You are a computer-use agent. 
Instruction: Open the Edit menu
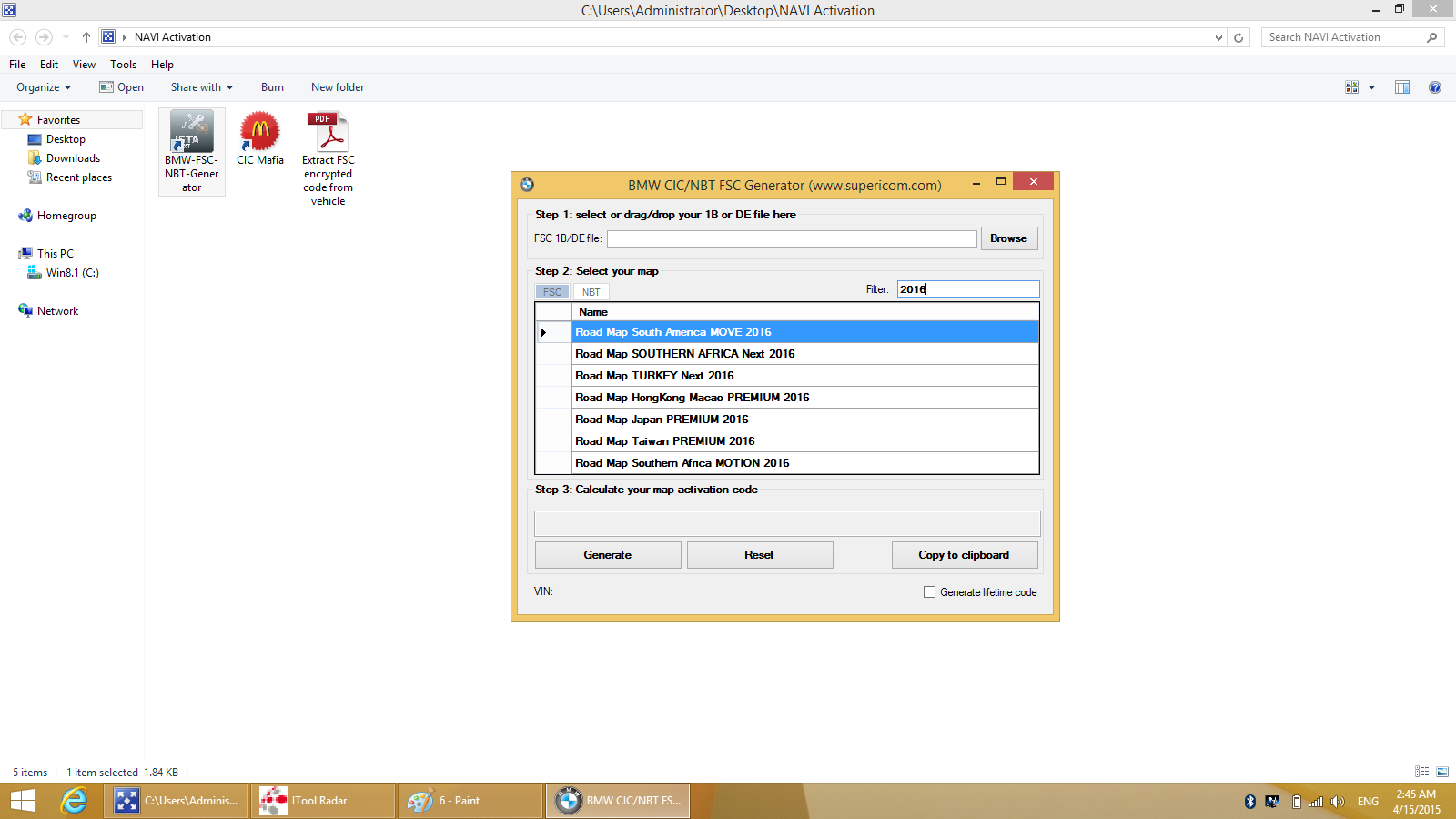click(49, 65)
